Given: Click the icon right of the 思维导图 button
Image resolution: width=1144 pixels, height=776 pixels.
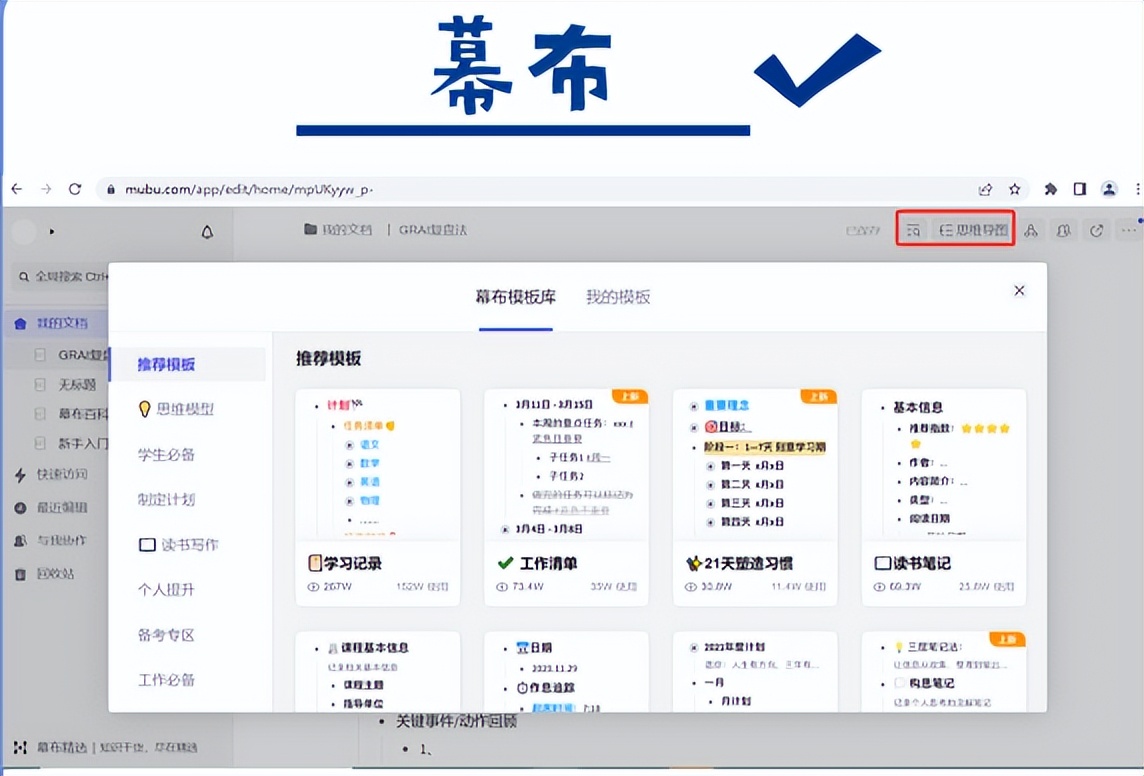Looking at the screenshot, I should (1031, 230).
